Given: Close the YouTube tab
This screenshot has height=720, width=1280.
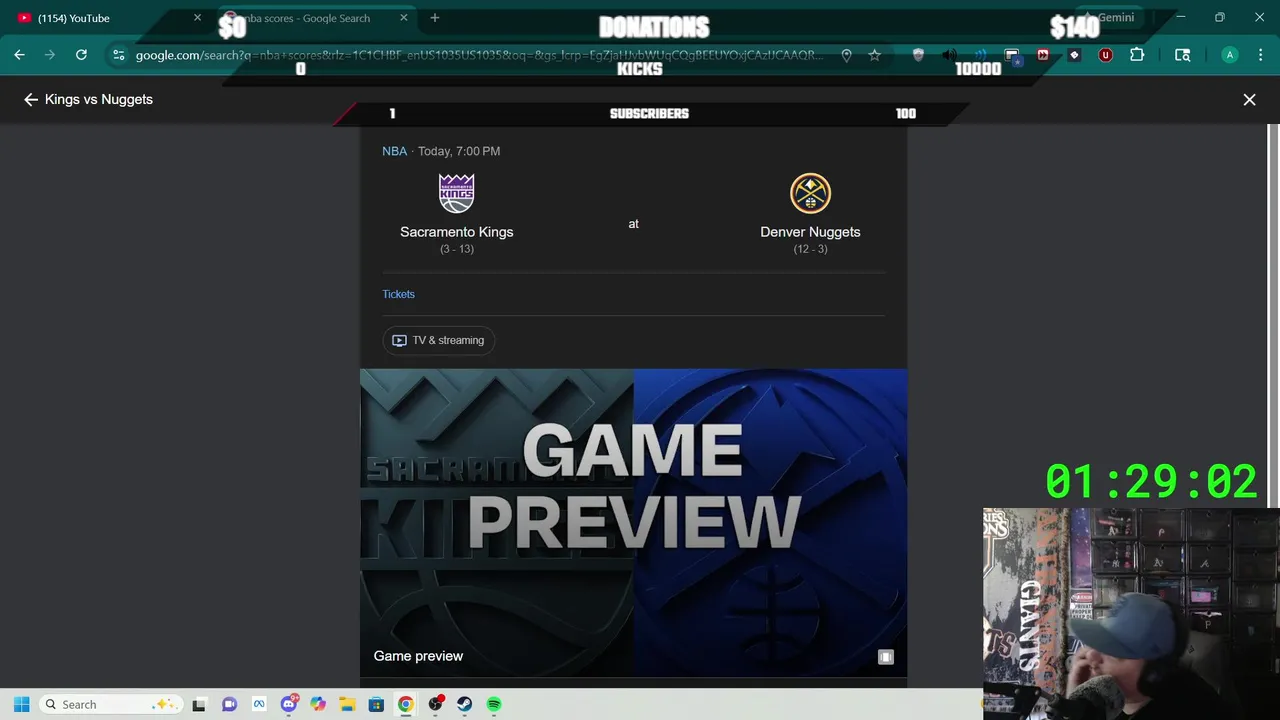Looking at the screenshot, I should (x=197, y=18).
